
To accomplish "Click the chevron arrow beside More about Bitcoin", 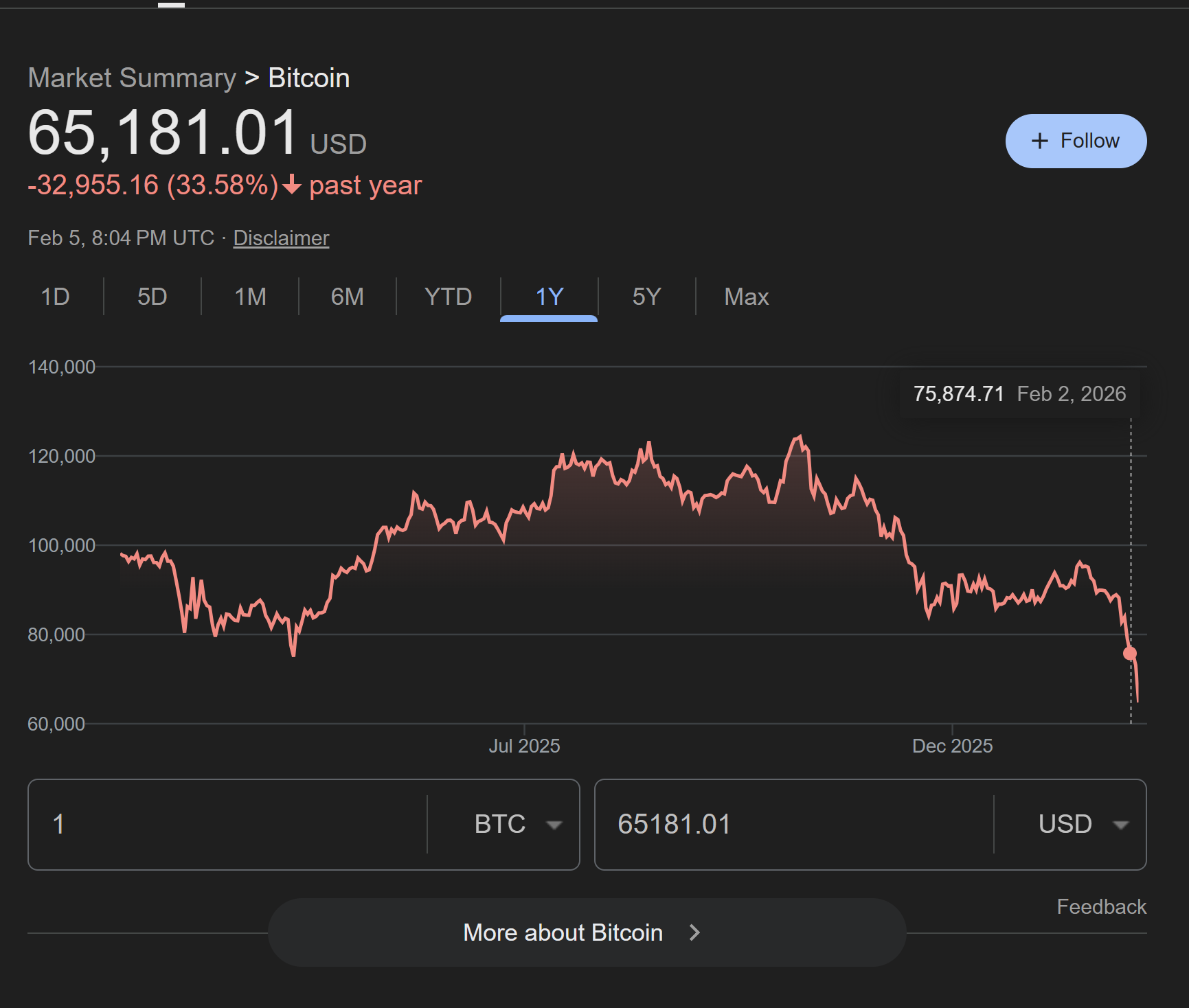I will [694, 932].
